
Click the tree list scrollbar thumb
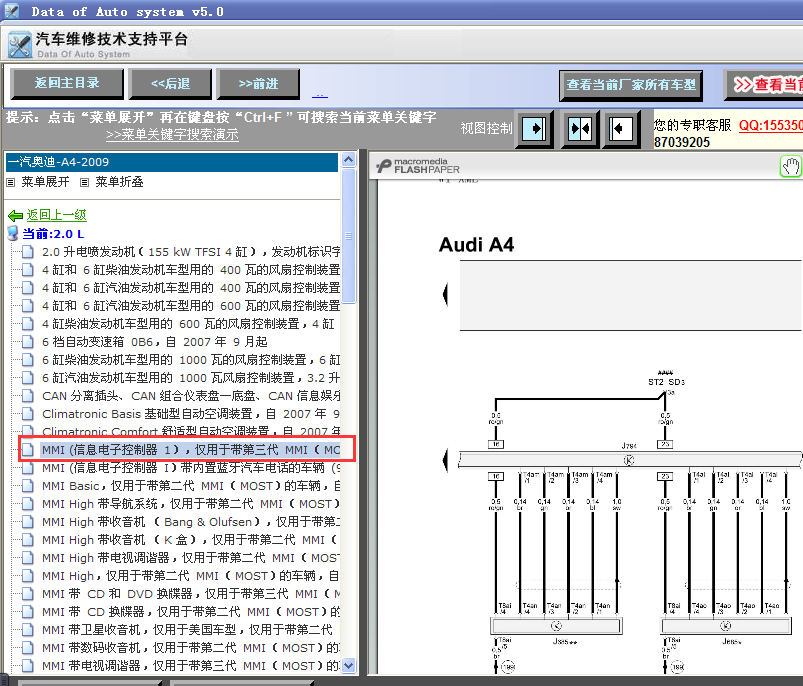coord(349,236)
